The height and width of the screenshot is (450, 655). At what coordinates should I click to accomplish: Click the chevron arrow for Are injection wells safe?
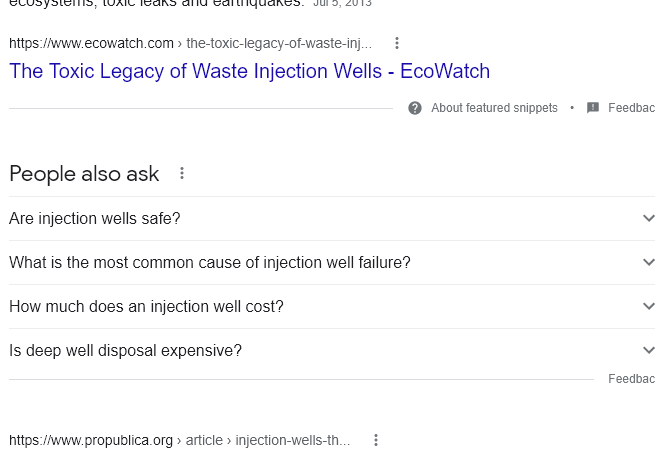coord(649,218)
